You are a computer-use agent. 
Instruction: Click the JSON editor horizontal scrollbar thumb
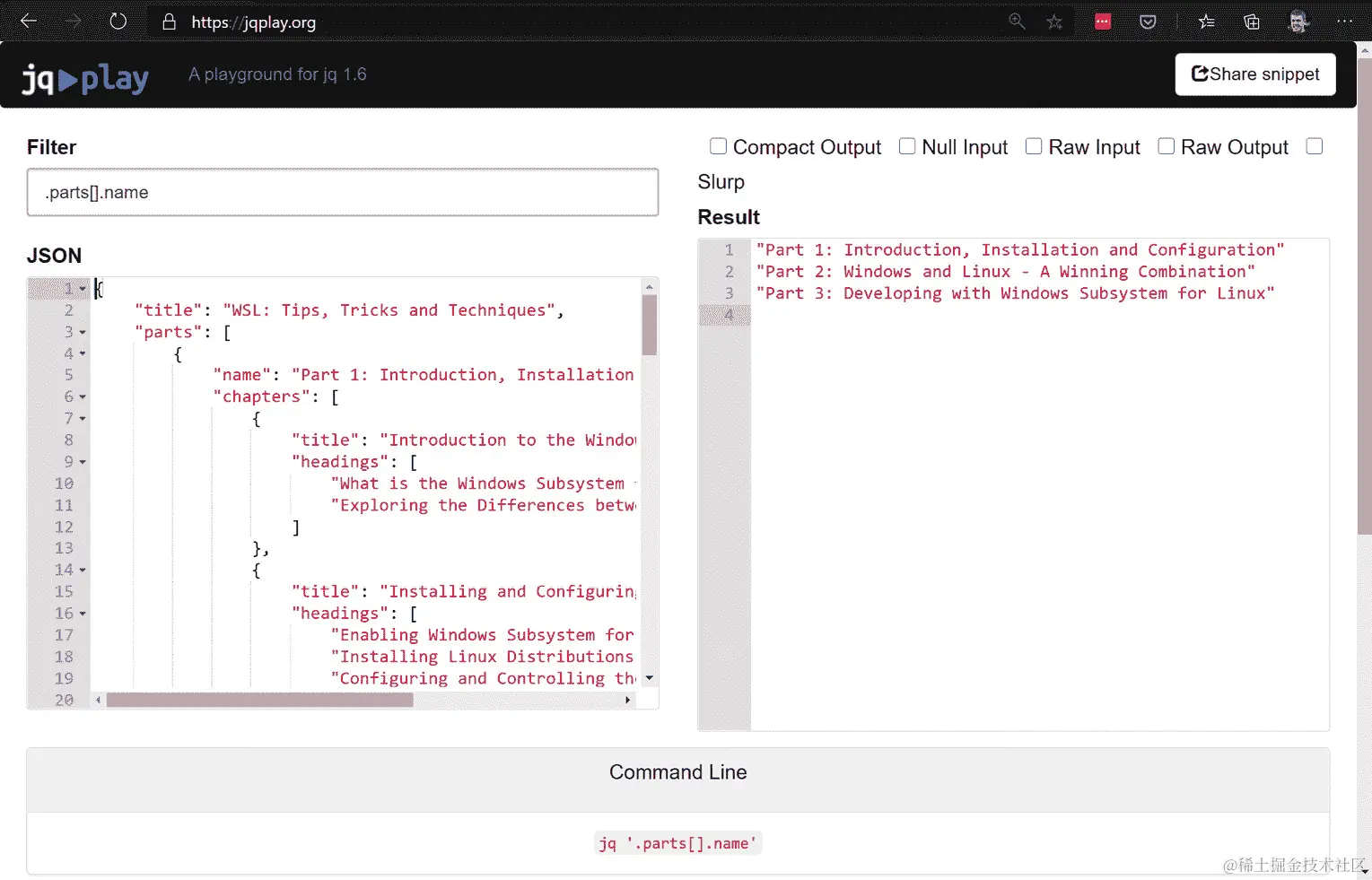click(x=260, y=700)
